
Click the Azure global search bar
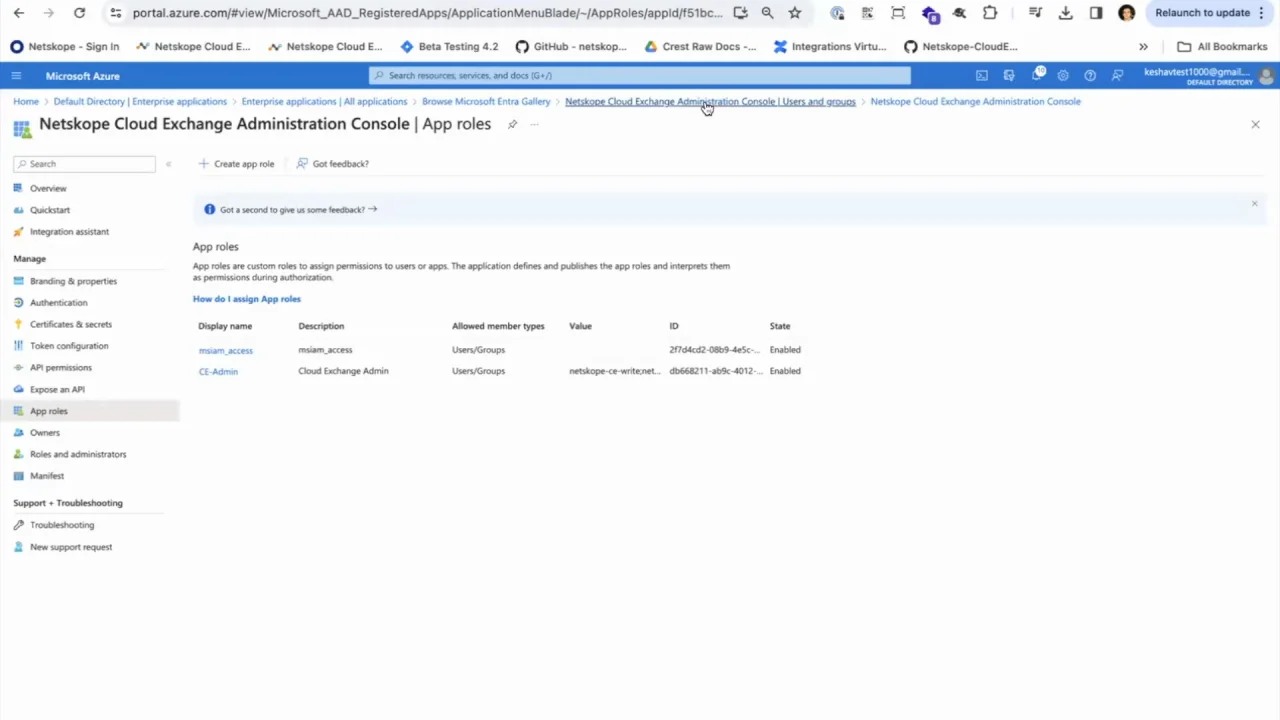tap(640, 76)
